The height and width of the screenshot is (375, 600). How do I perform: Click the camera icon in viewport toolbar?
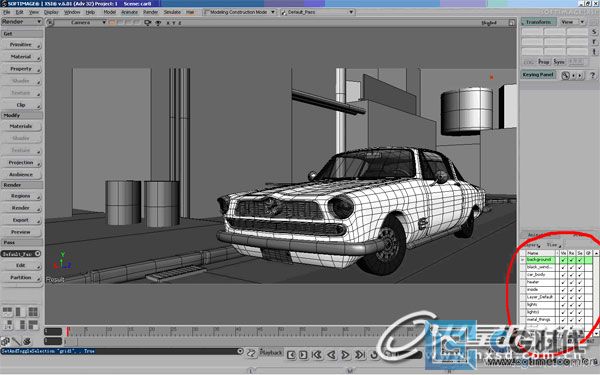tap(148, 23)
